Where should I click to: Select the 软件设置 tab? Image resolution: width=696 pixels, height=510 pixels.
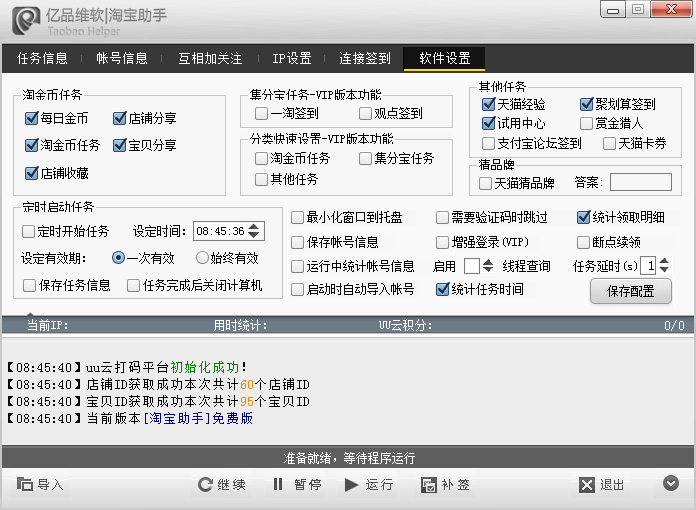(444, 58)
